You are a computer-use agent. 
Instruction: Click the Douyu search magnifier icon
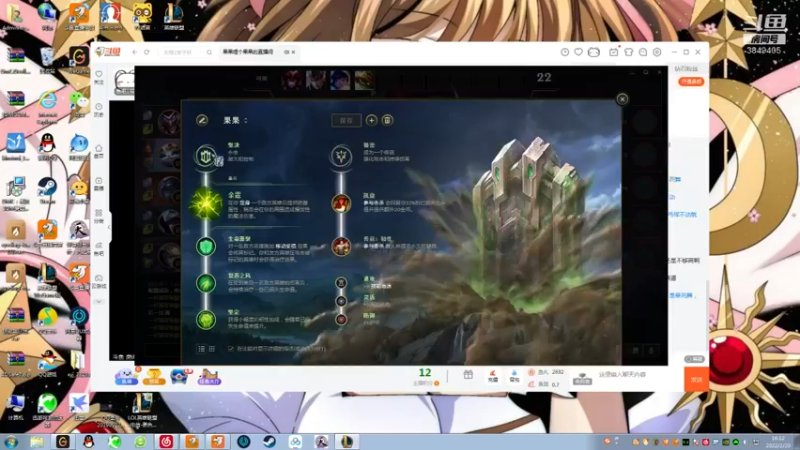[x=209, y=52]
